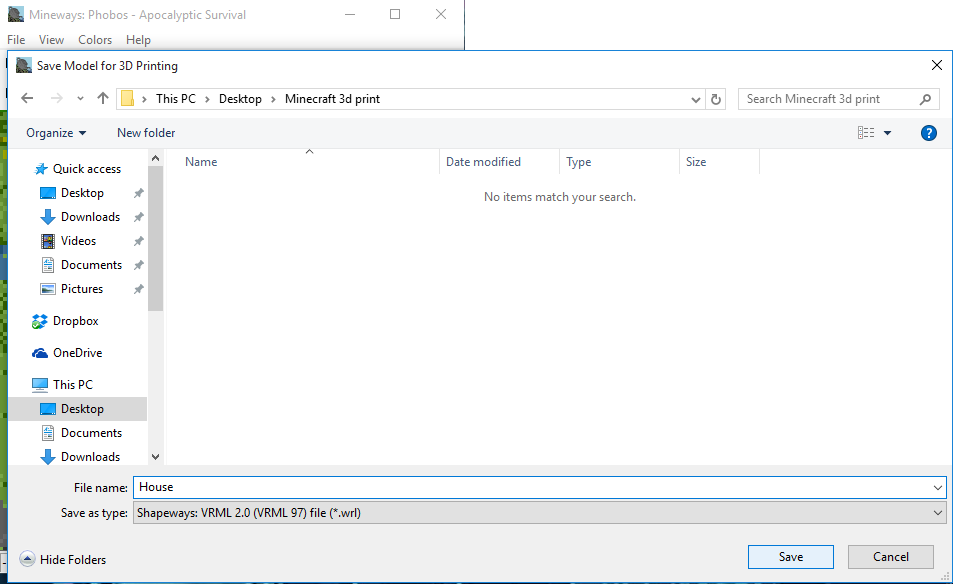Click the sidebar scroll up arrow
Image resolution: width=953 pixels, height=584 pixels.
click(x=156, y=159)
